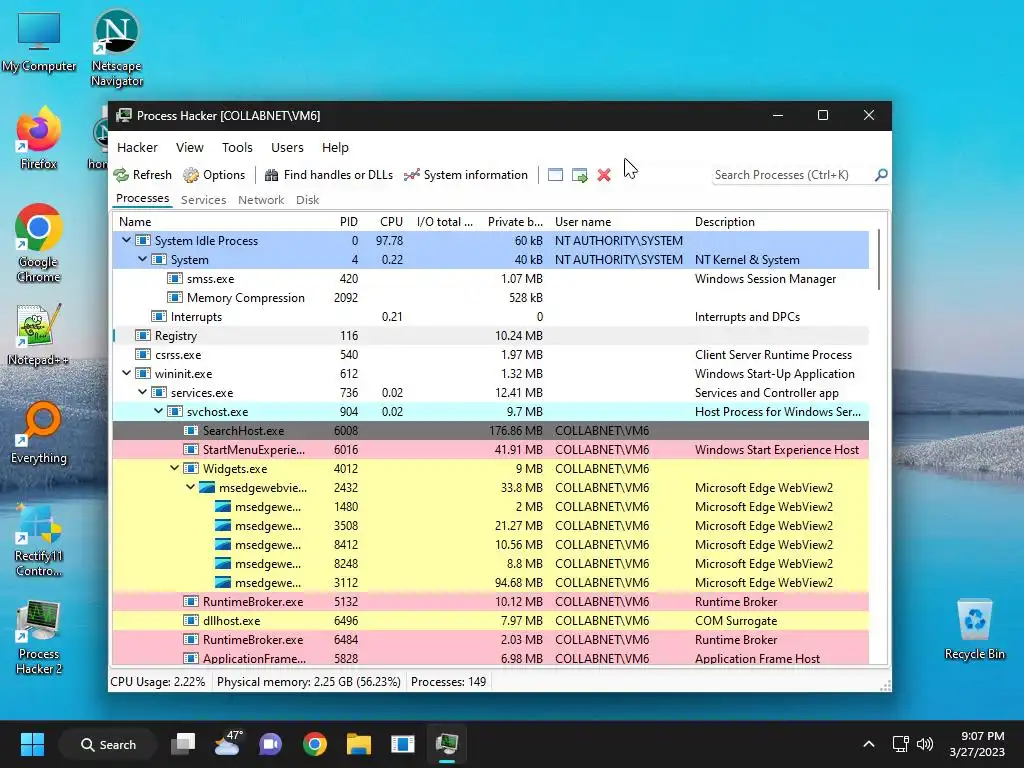Select the ApplicationFrame process row

click(490, 658)
